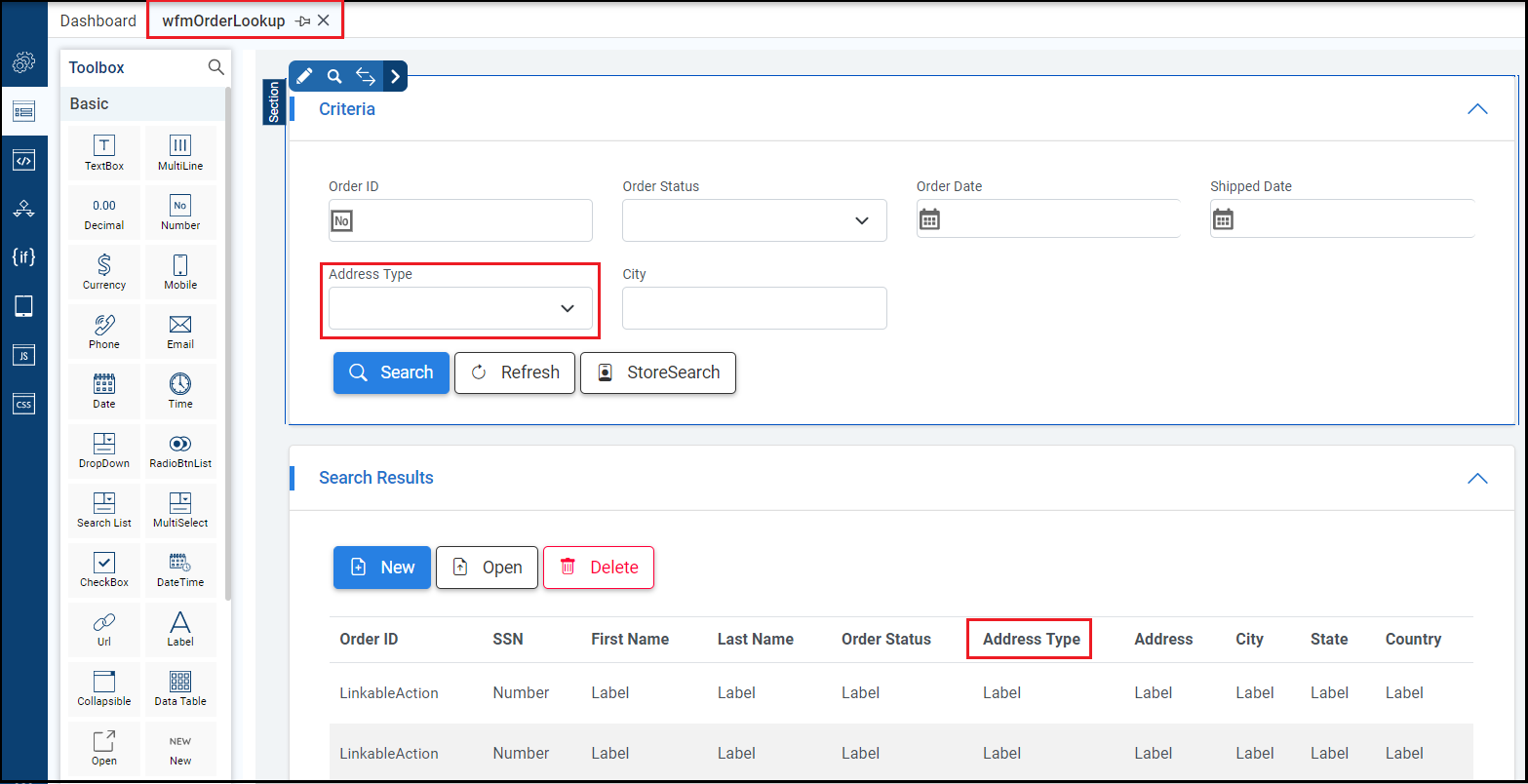Choose the Currency control in the Toolbox
The width and height of the screenshot is (1528, 784).
coord(104,272)
